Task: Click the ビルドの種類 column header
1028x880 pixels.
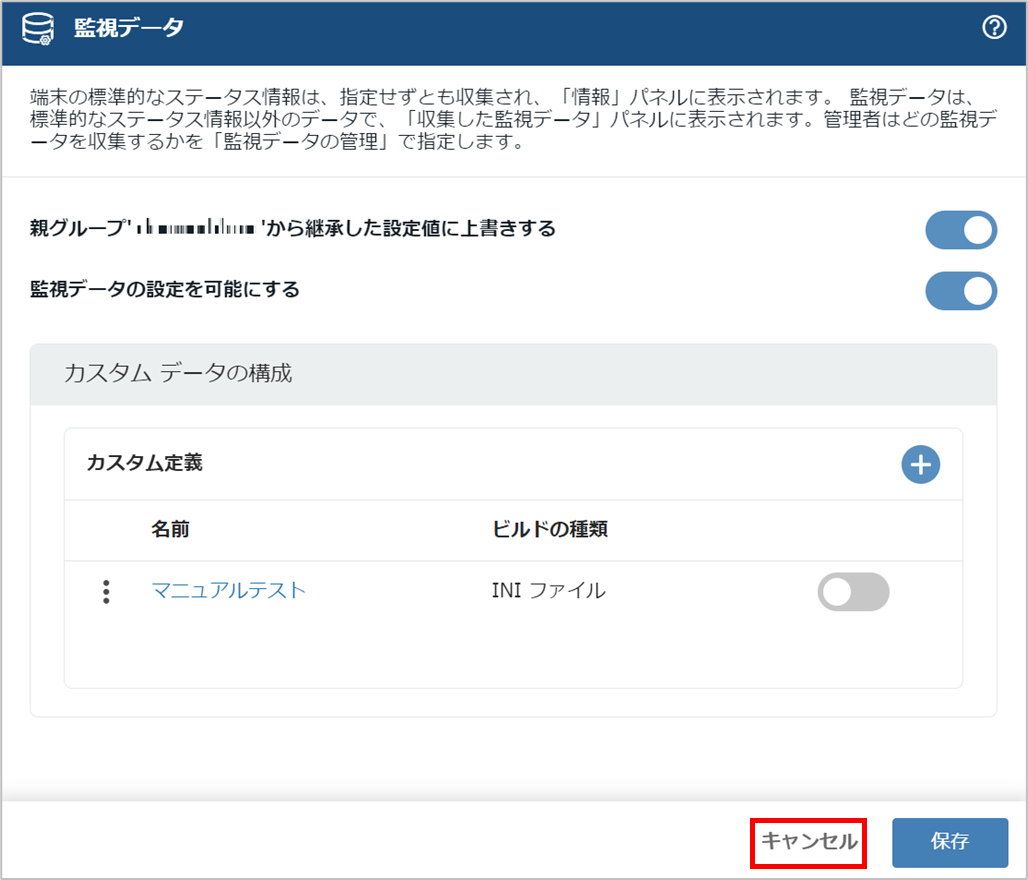Action: tap(549, 529)
